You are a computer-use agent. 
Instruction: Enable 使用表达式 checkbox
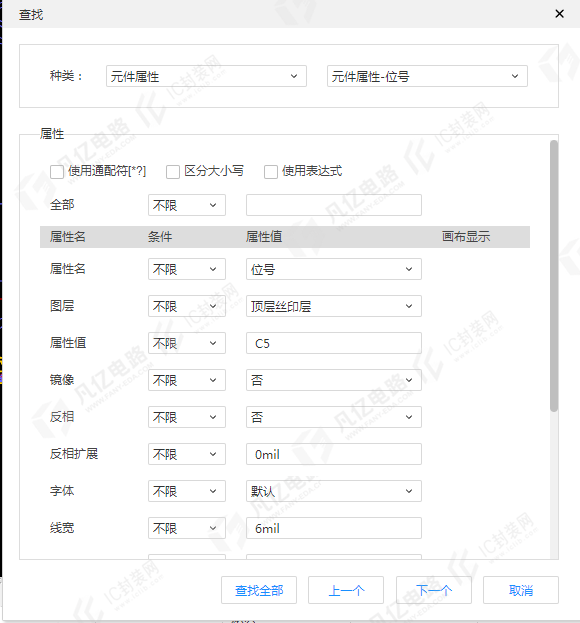[271, 172]
